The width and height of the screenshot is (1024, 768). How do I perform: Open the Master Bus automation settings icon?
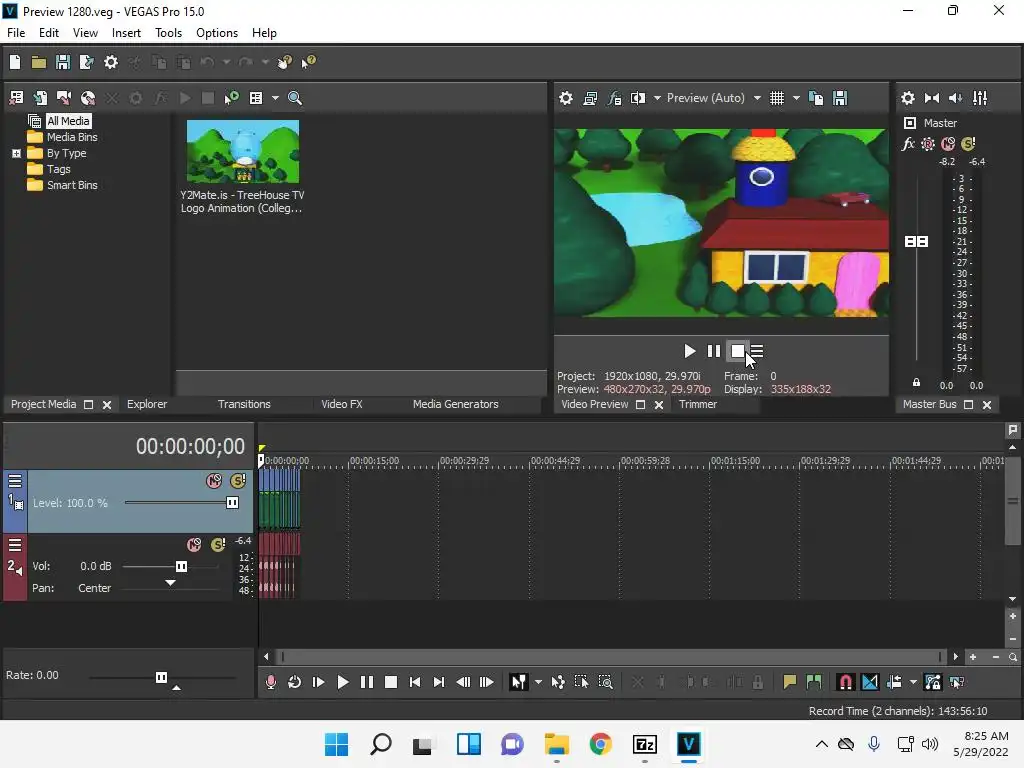(928, 144)
